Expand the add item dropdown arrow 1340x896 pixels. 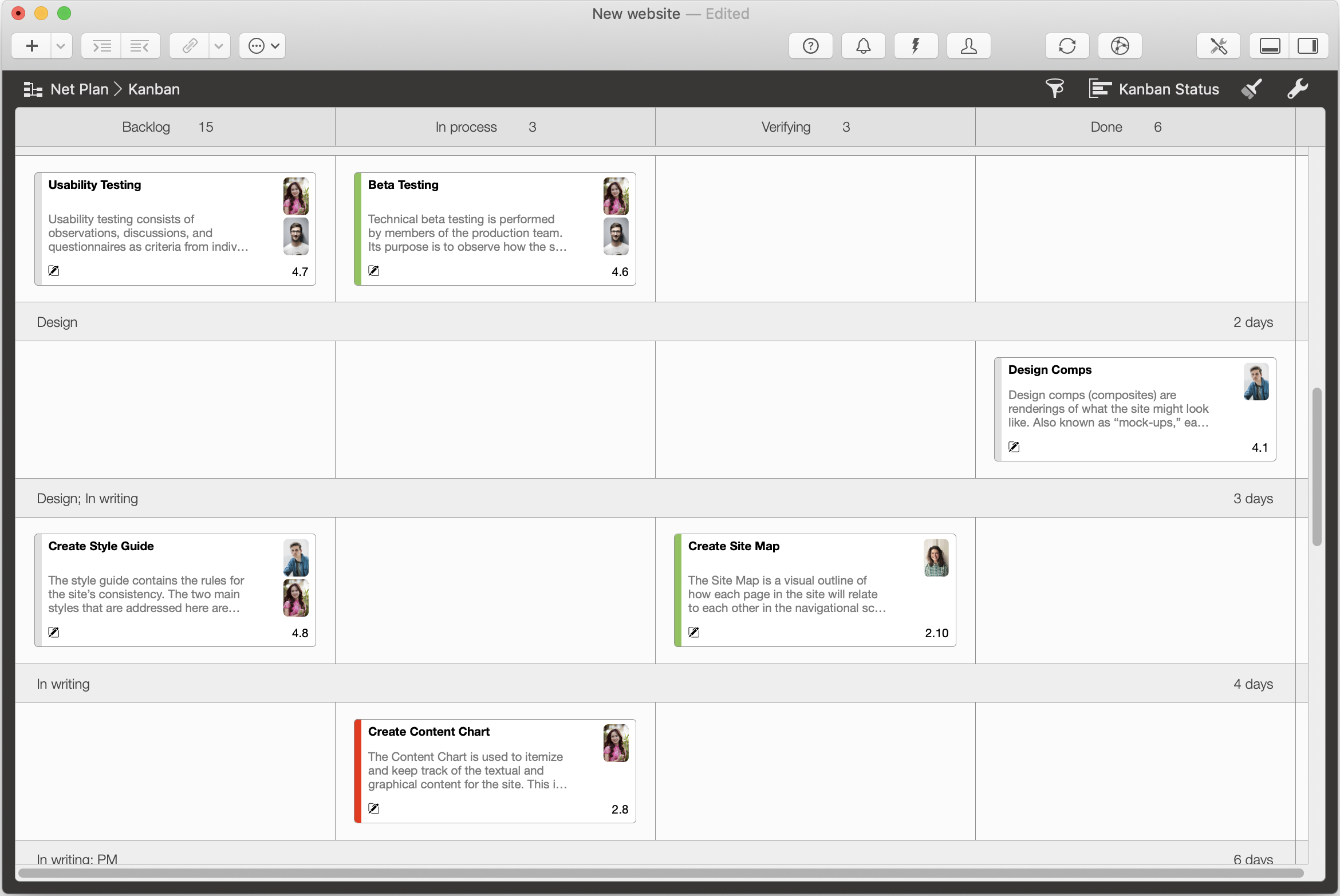point(61,46)
